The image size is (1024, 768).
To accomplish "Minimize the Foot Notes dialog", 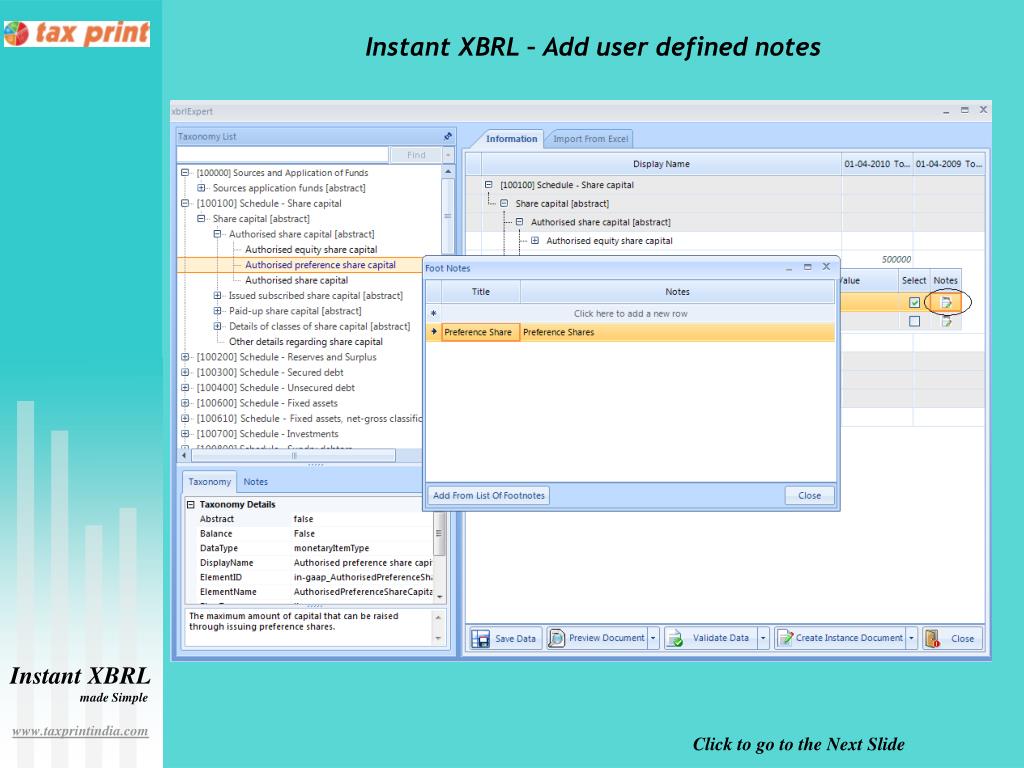I will pyautogui.click(x=789, y=267).
